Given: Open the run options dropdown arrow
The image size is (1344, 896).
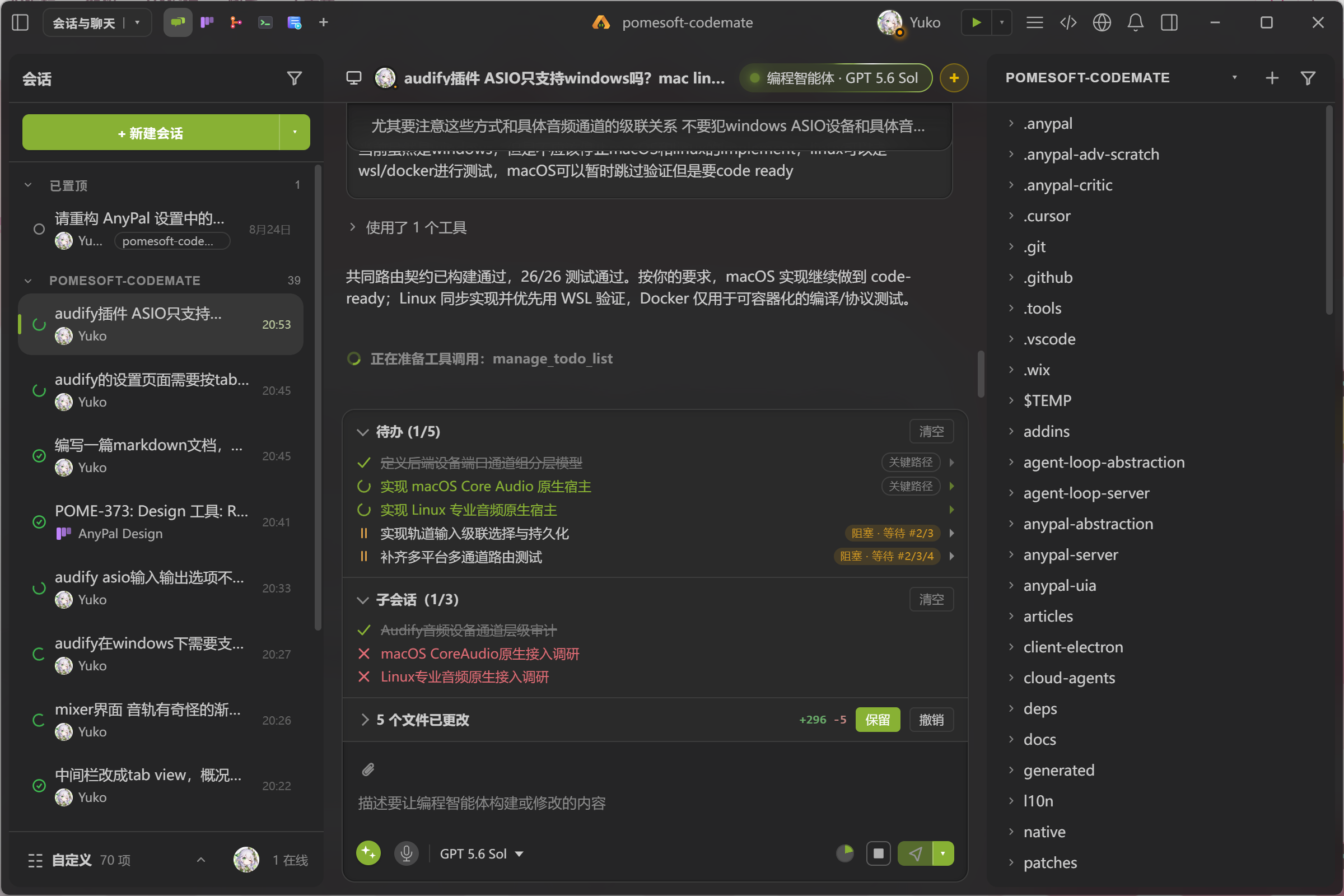Looking at the screenshot, I should pos(1002,22).
